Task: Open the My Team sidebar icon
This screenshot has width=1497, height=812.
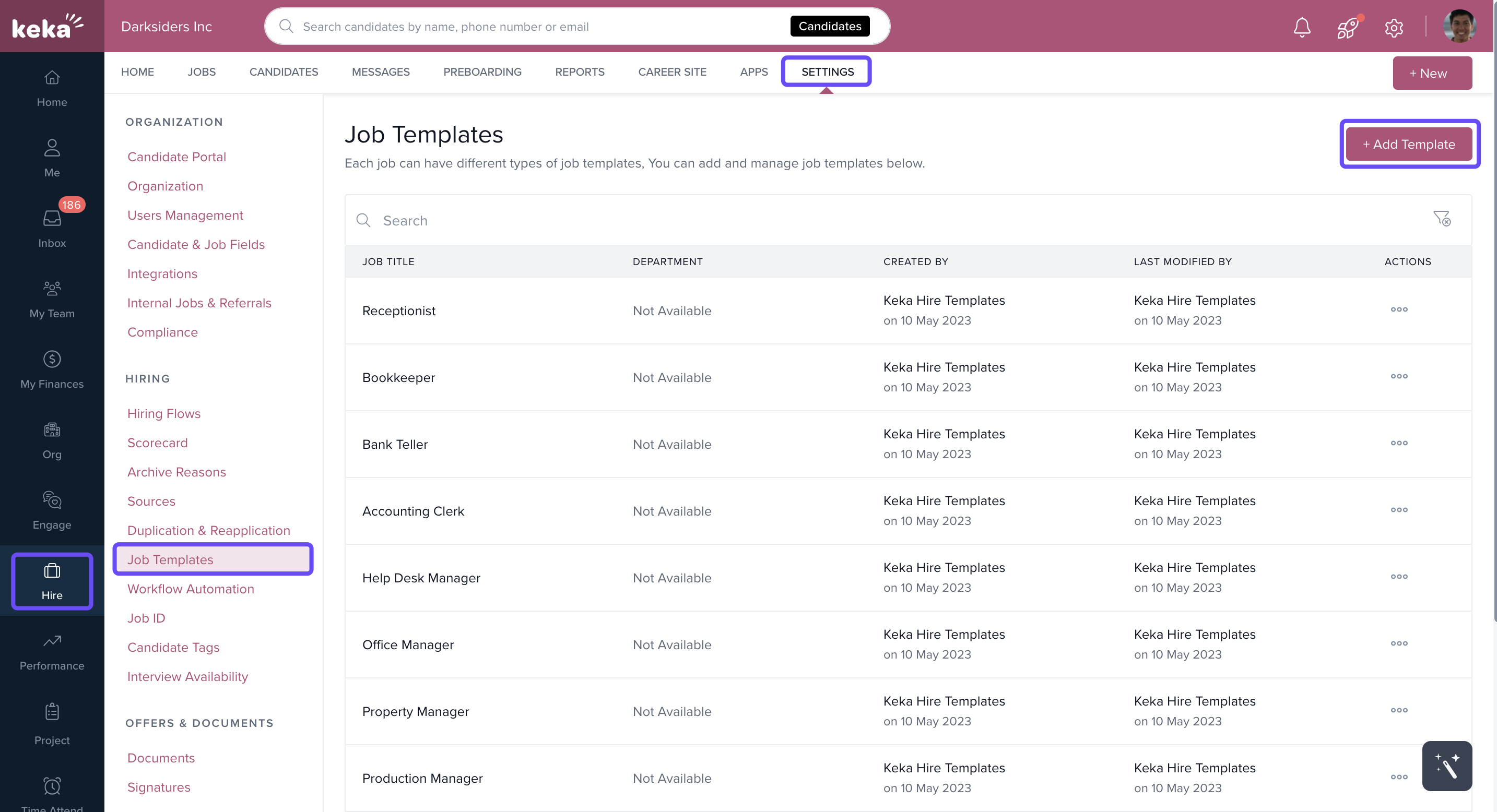Action: (51, 299)
